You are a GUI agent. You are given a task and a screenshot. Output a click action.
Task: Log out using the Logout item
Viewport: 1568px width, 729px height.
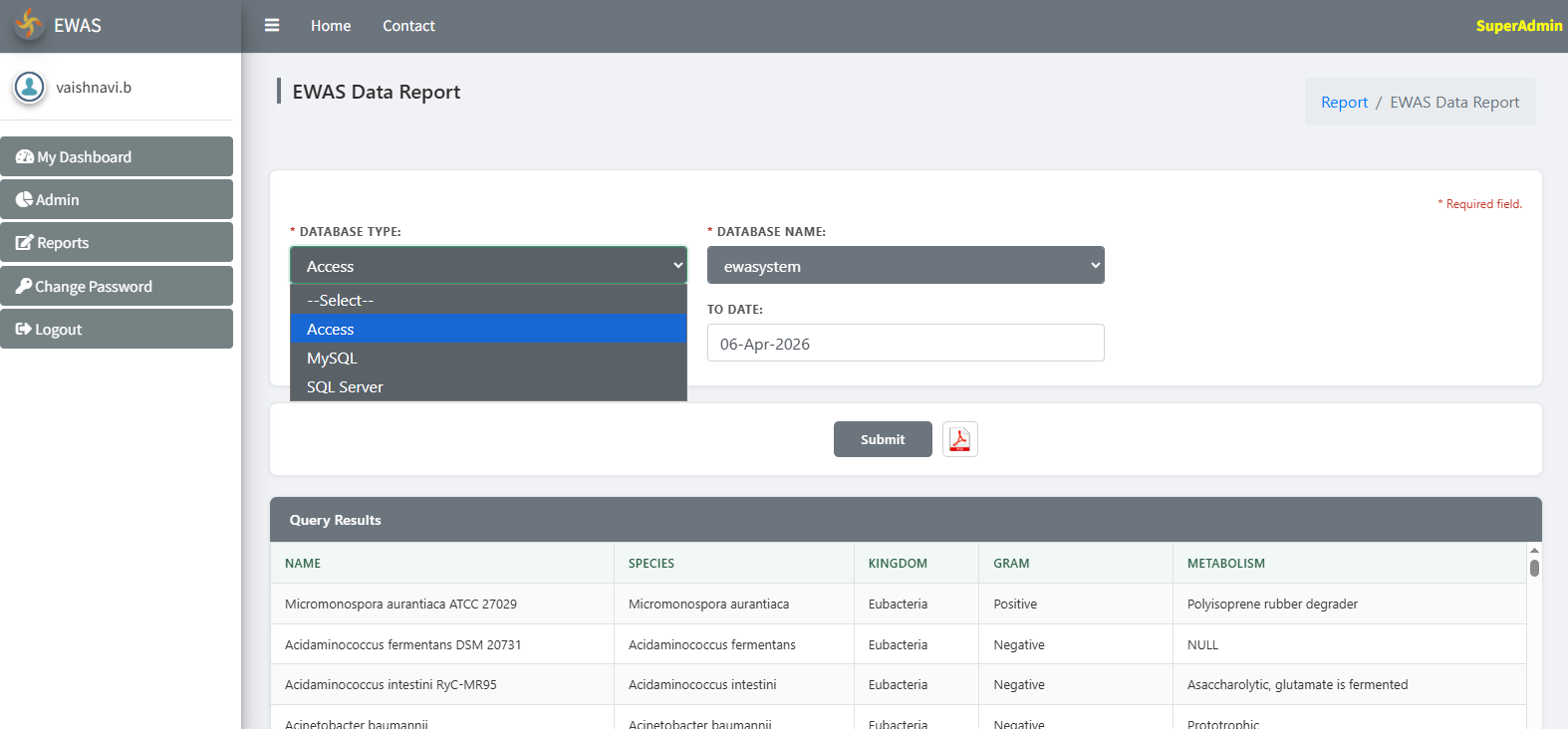click(117, 330)
